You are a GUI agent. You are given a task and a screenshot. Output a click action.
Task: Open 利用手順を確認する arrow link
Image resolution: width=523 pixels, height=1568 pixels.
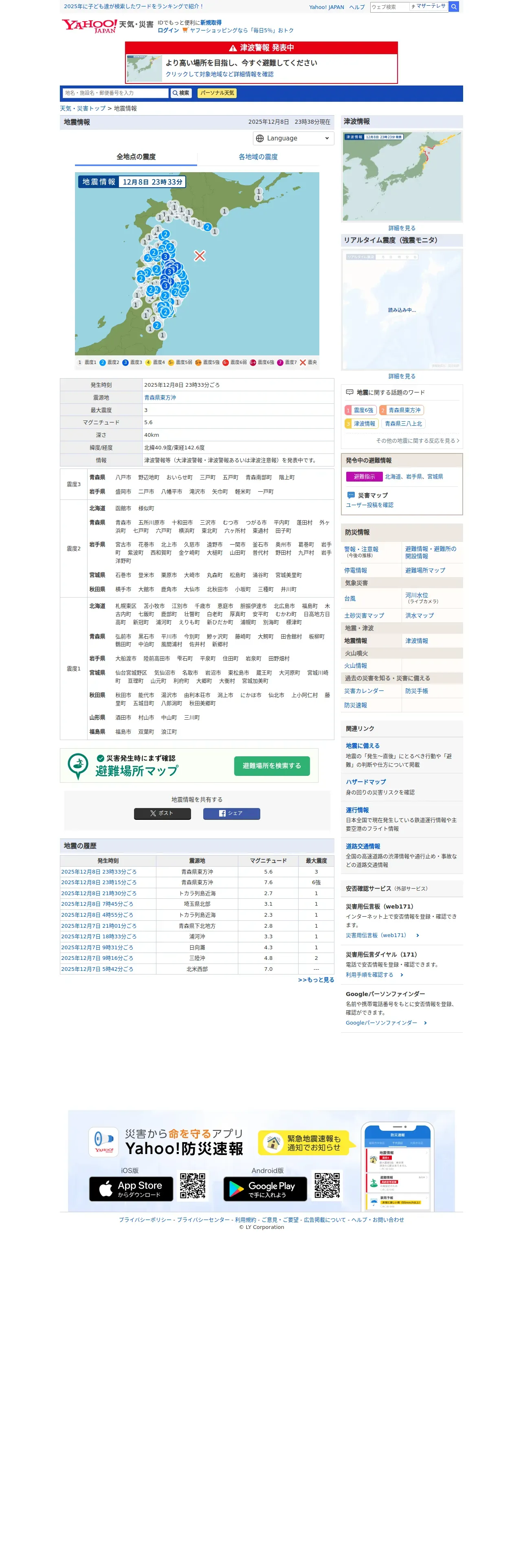(374, 975)
